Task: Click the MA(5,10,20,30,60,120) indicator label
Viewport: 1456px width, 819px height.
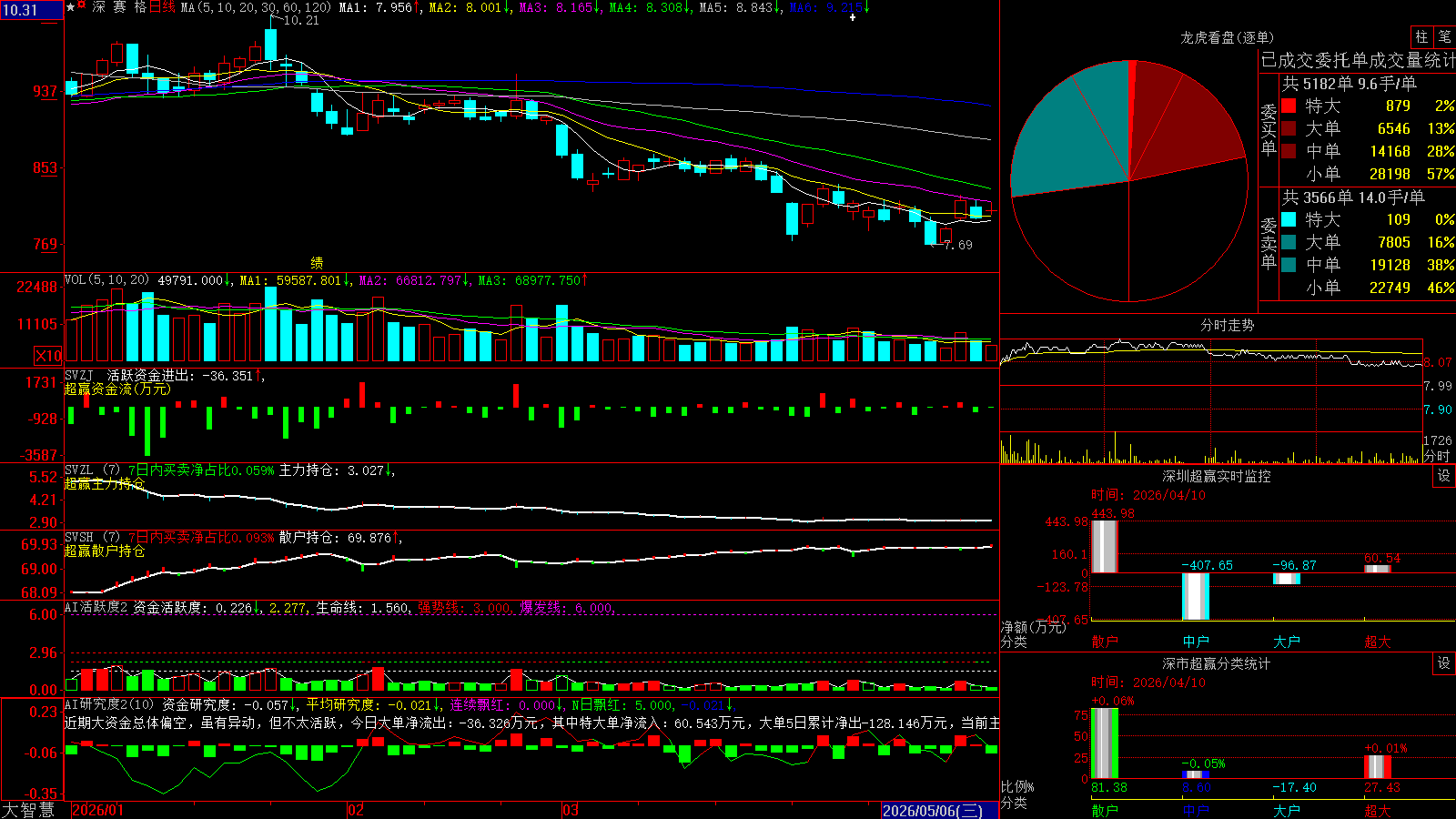Action: click(x=256, y=7)
